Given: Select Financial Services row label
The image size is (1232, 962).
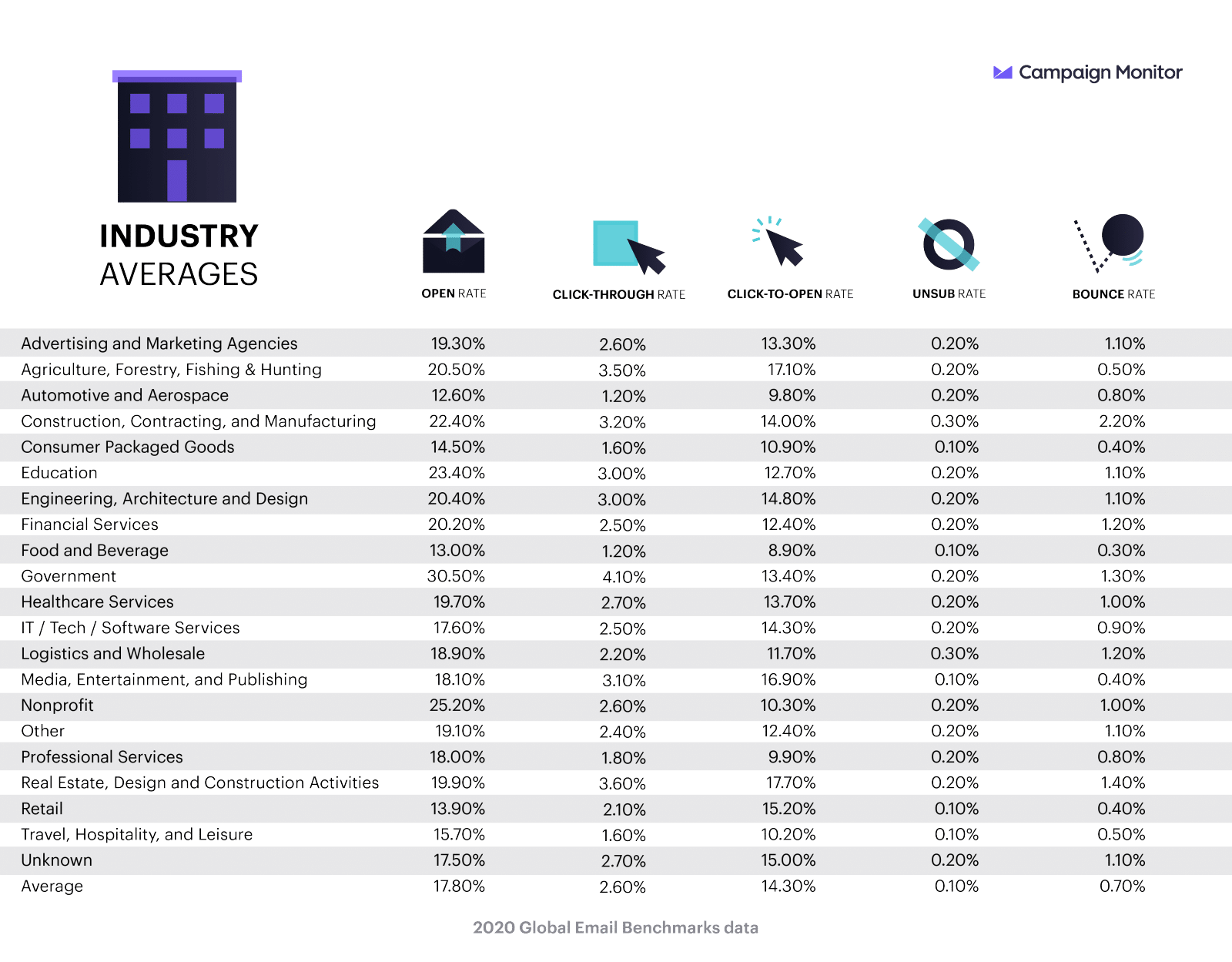Looking at the screenshot, I should click(89, 525).
